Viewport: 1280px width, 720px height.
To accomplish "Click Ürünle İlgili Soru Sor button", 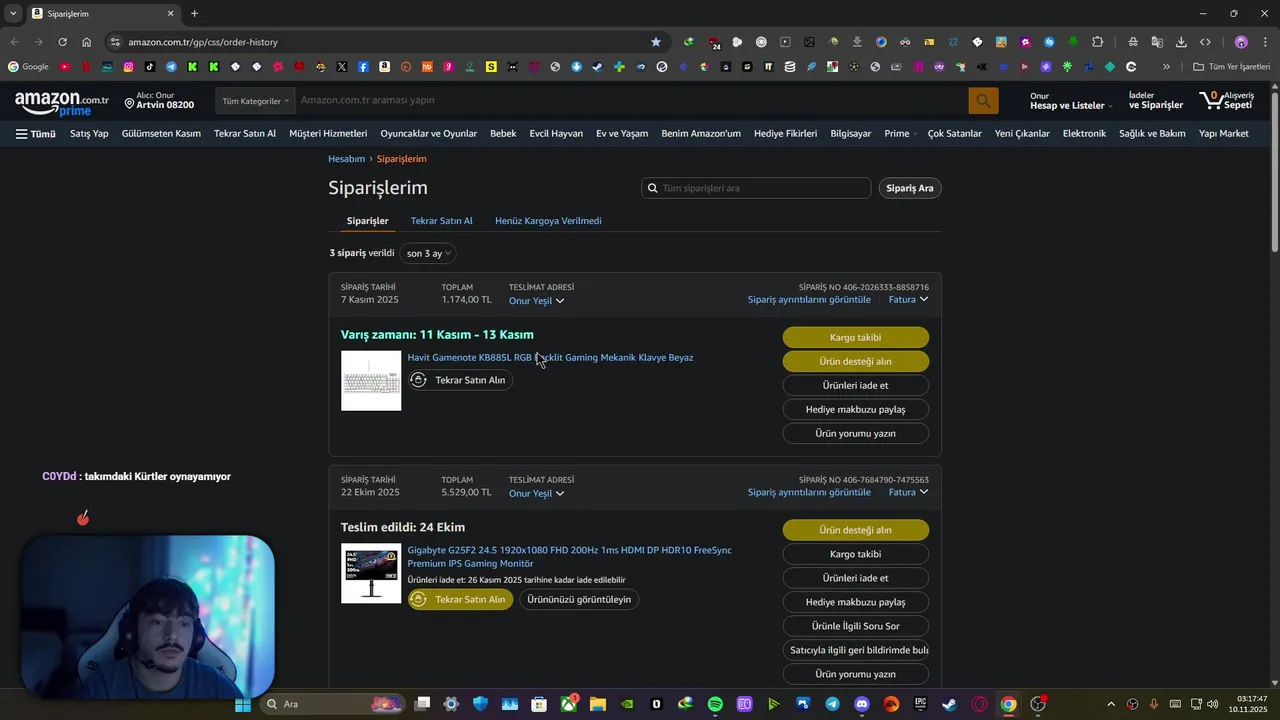I will [x=855, y=626].
